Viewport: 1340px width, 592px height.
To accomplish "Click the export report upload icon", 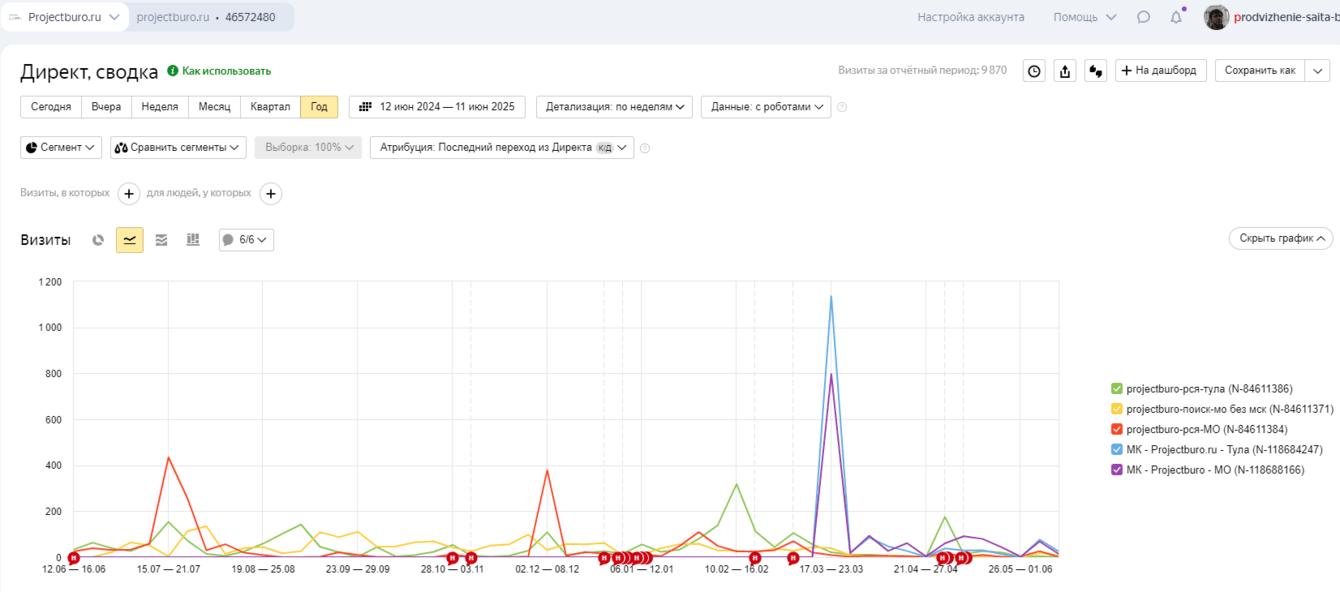I will [x=1065, y=71].
